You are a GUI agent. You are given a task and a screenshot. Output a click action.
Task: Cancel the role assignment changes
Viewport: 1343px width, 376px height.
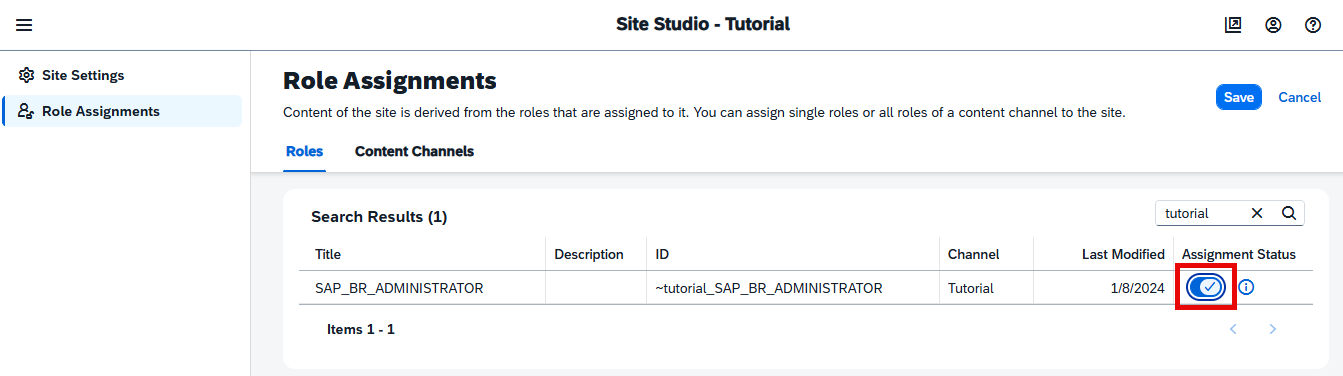point(1300,97)
